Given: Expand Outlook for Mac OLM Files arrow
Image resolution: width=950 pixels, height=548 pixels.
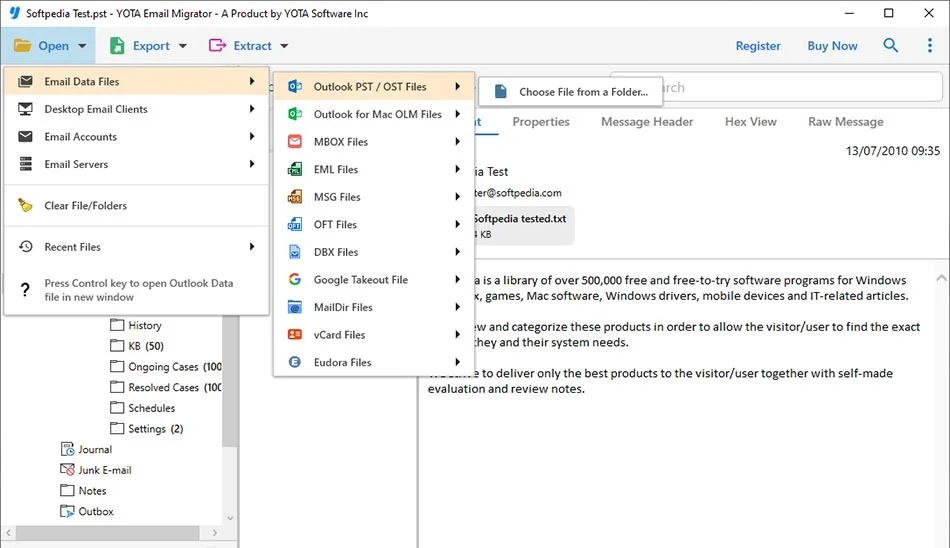Looking at the screenshot, I should pos(457,114).
